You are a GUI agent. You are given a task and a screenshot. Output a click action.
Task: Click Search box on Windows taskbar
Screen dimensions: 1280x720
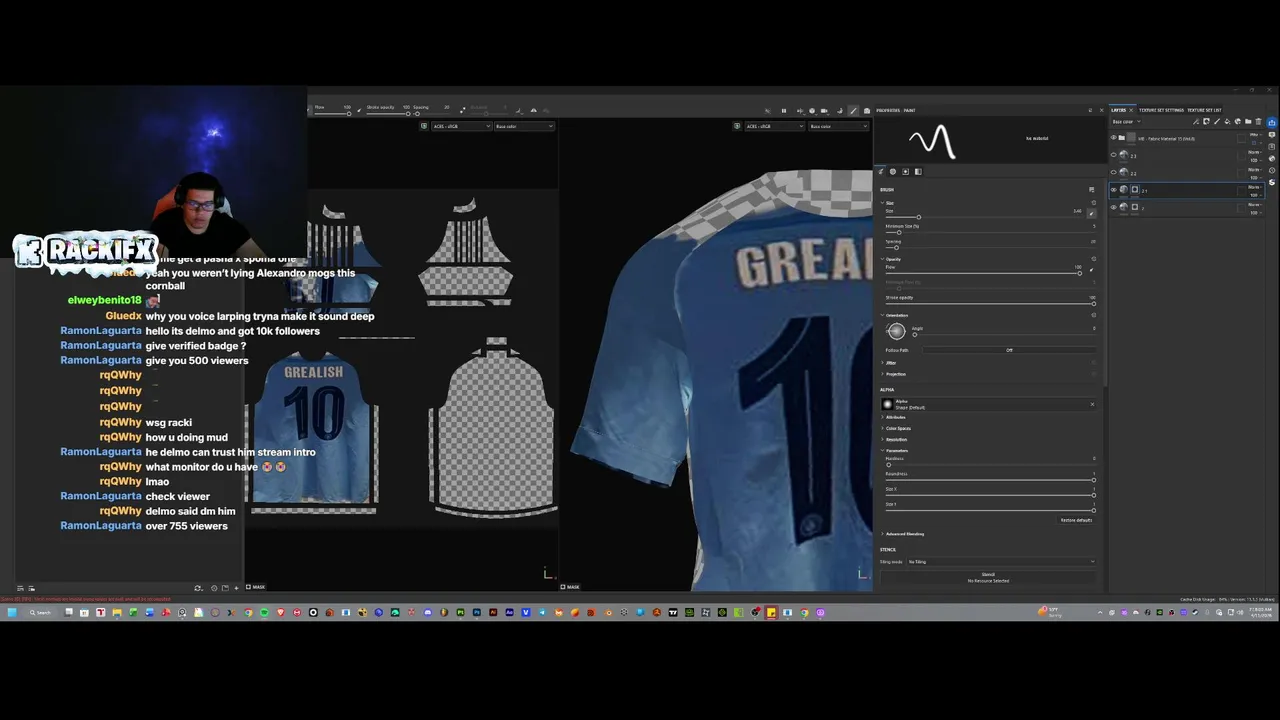click(x=40, y=612)
